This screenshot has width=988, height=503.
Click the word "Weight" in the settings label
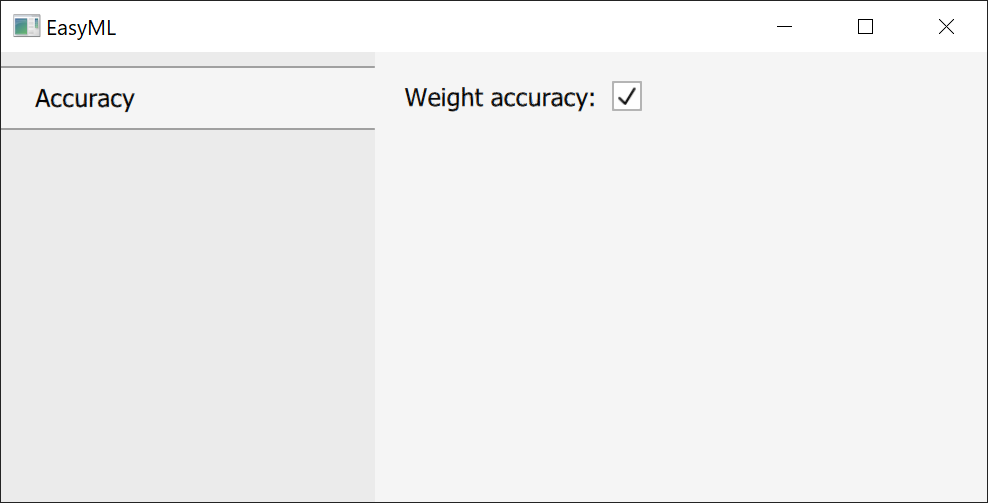444,98
